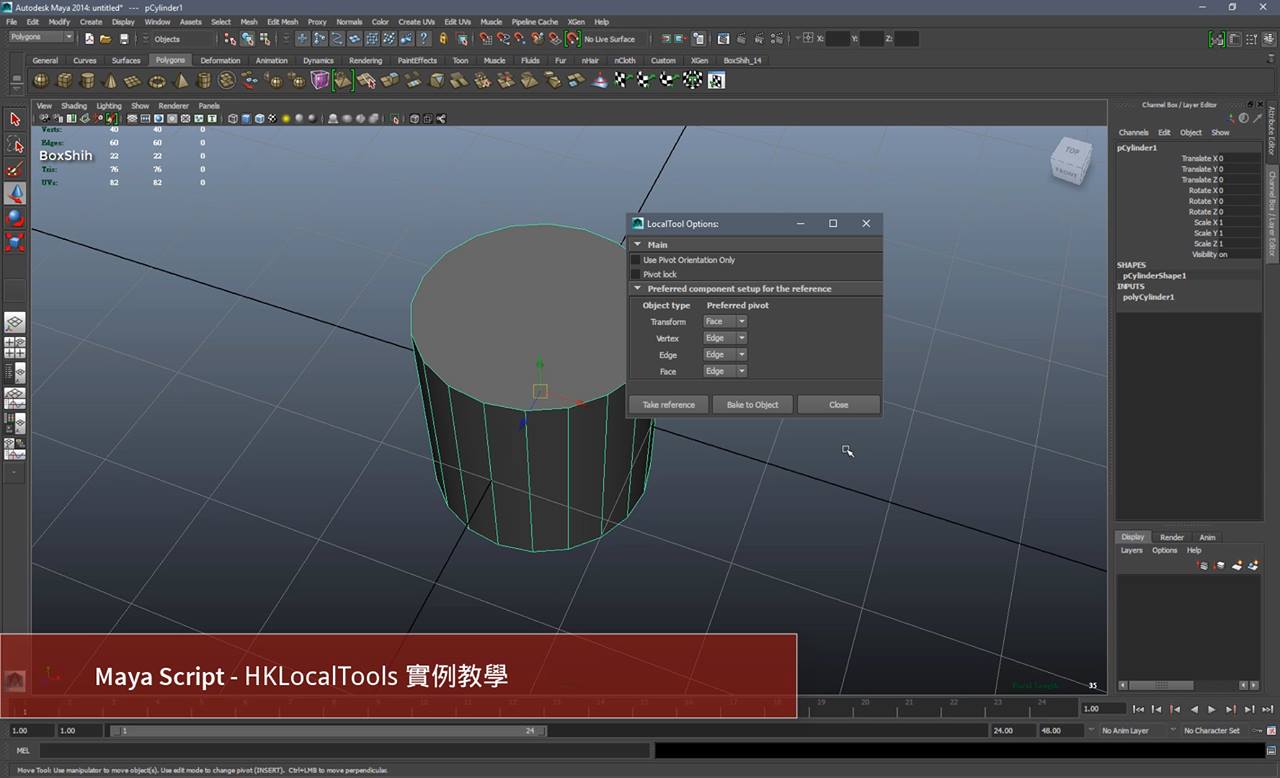
Task: Toggle film gate in viewport toolbar
Action: [x=146, y=118]
